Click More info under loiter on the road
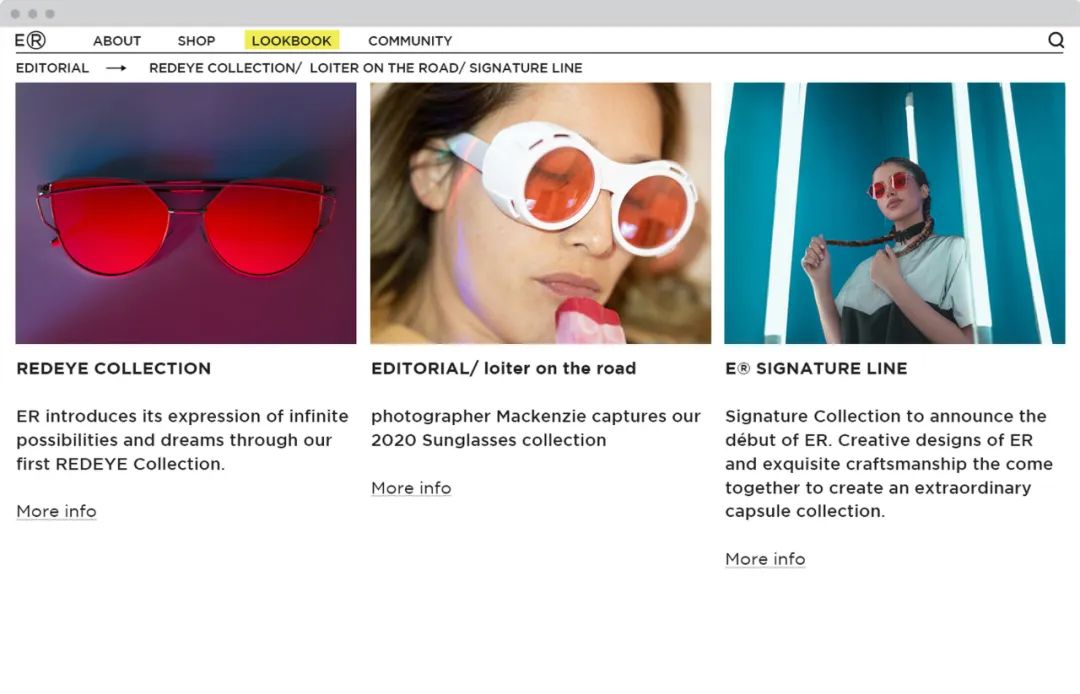The width and height of the screenshot is (1080, 694). (411, 488)
